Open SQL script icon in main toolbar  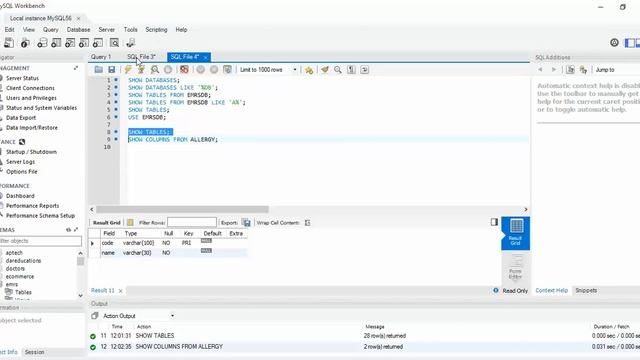(25, 43)
